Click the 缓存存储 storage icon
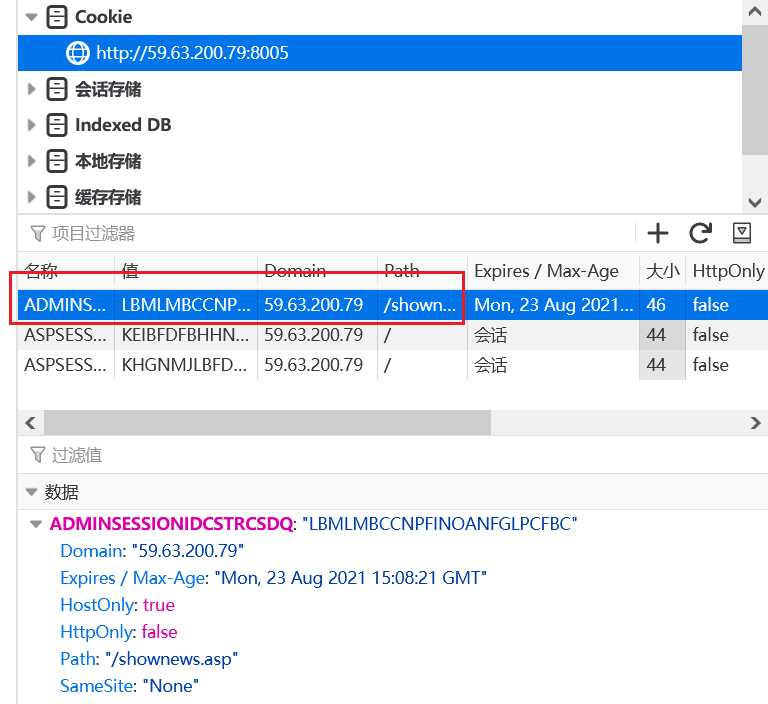Screen dimensions: 768x704 57,197
